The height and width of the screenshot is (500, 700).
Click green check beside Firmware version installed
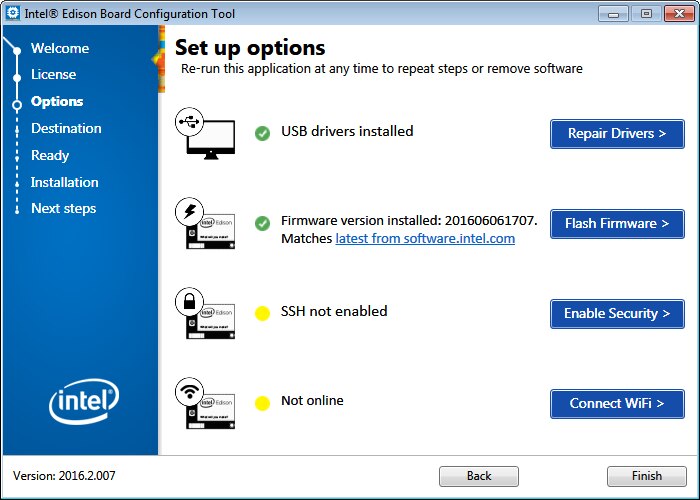[x=262, y=223]
